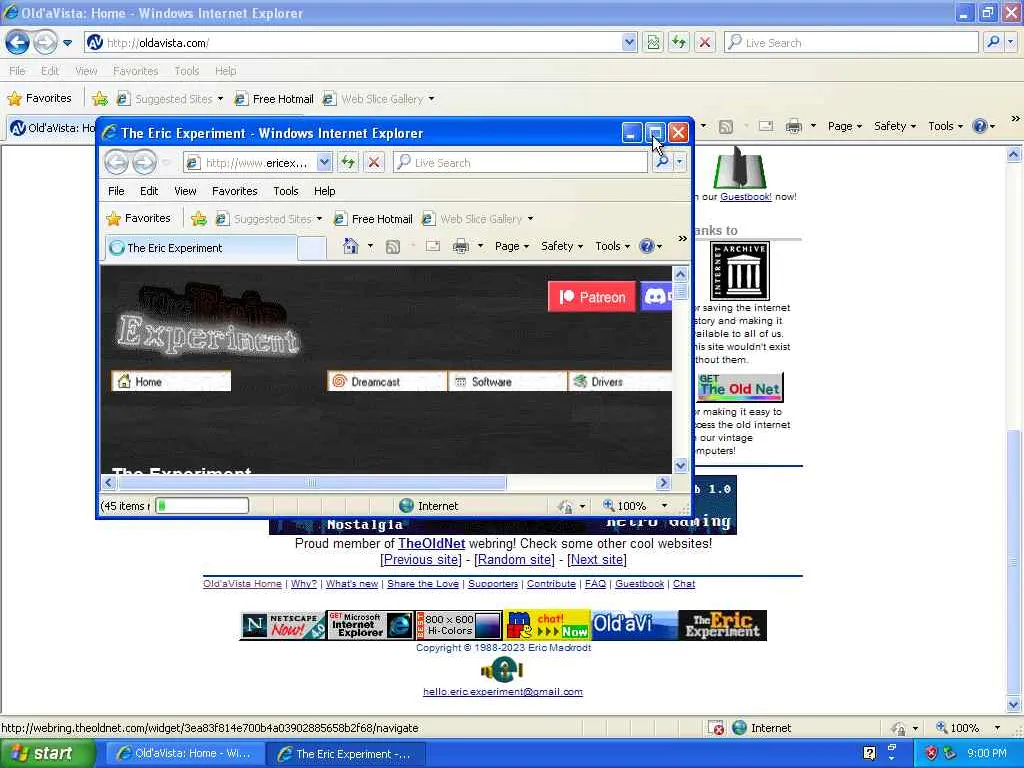Image resolution: width=1024 pixels, height=768 pixels.
Task: Click the Internet Archive logo
Action: click(739, 270)
